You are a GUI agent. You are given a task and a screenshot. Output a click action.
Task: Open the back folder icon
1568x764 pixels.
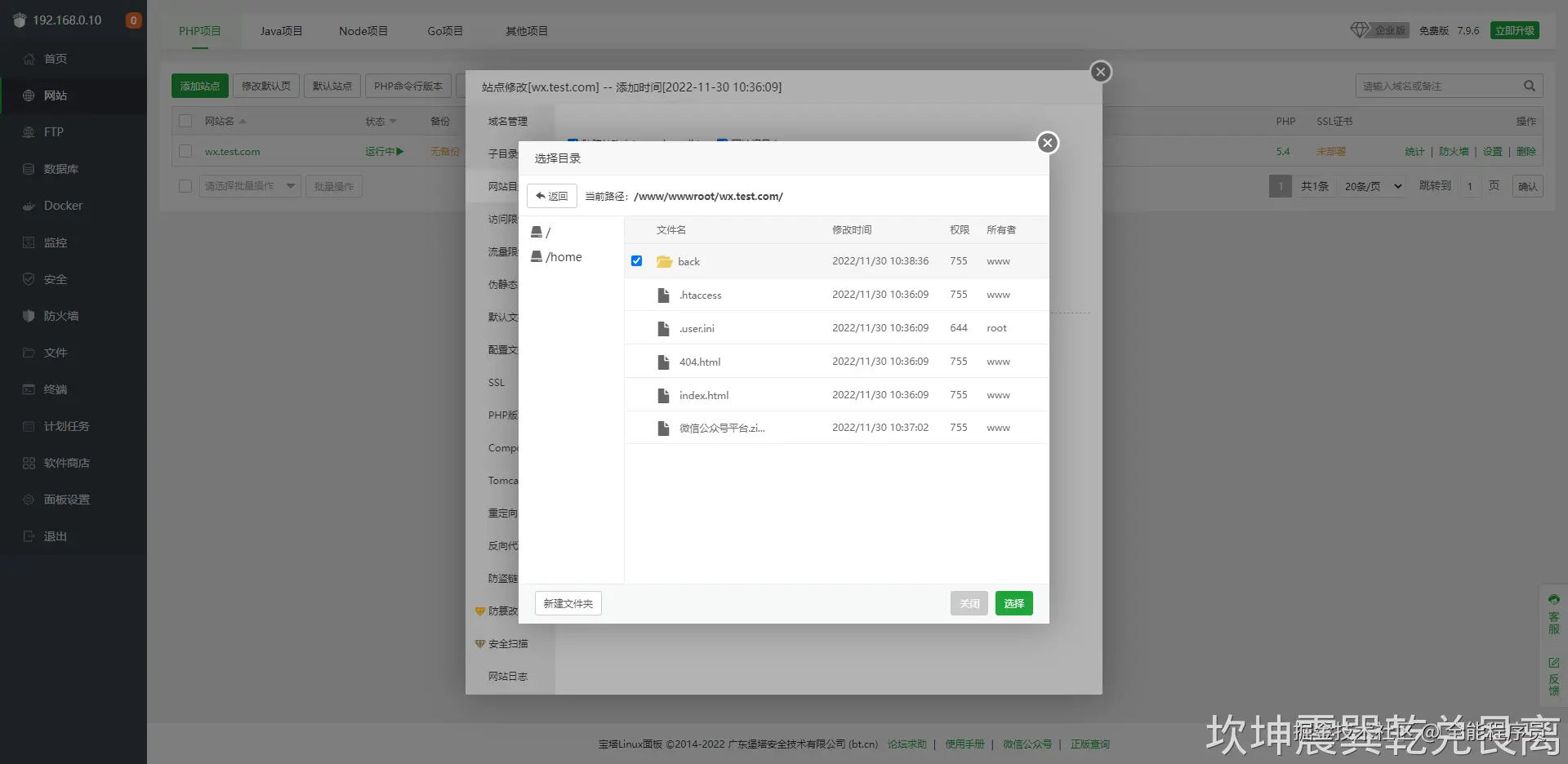pyautogui.click(x=664, y=261)
